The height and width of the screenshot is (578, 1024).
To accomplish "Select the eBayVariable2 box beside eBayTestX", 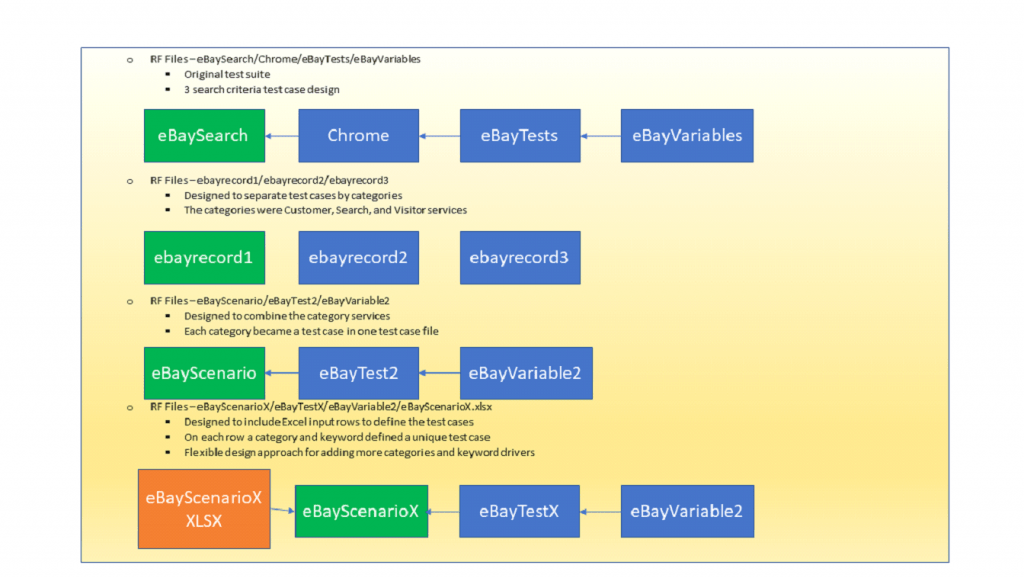I will click(687, 511).
